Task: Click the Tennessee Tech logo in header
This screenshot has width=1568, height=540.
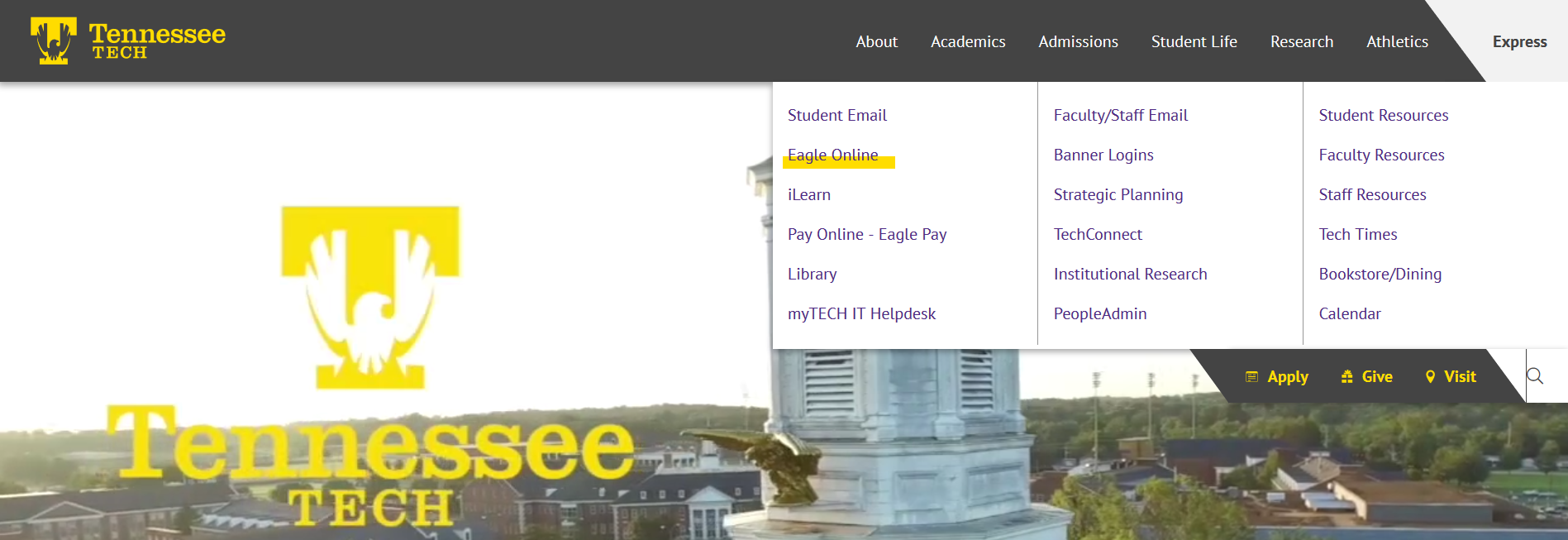Action: pos(128,41)
